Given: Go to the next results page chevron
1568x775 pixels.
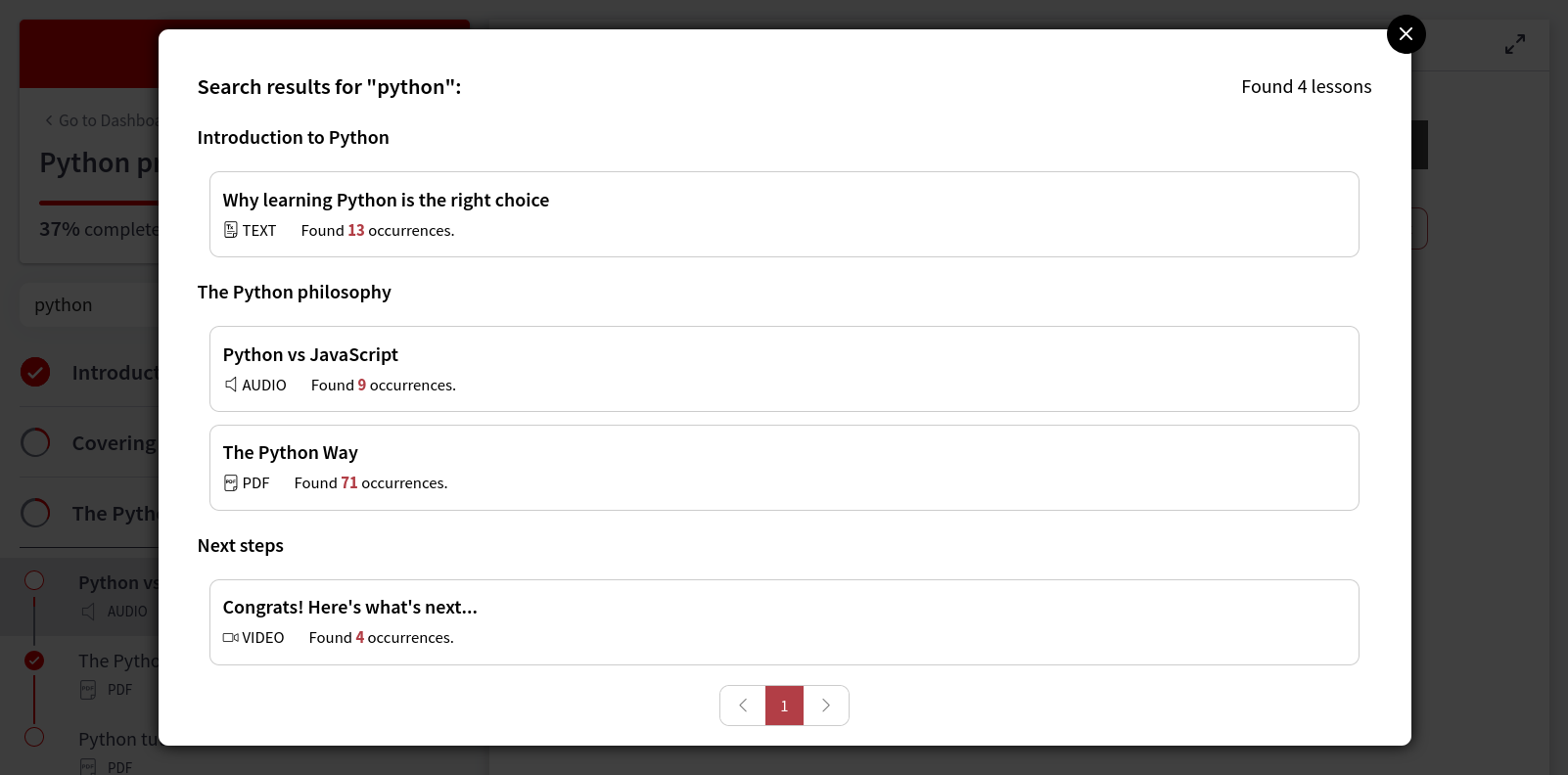Looking at the screenshot, I should click(826, 705).
